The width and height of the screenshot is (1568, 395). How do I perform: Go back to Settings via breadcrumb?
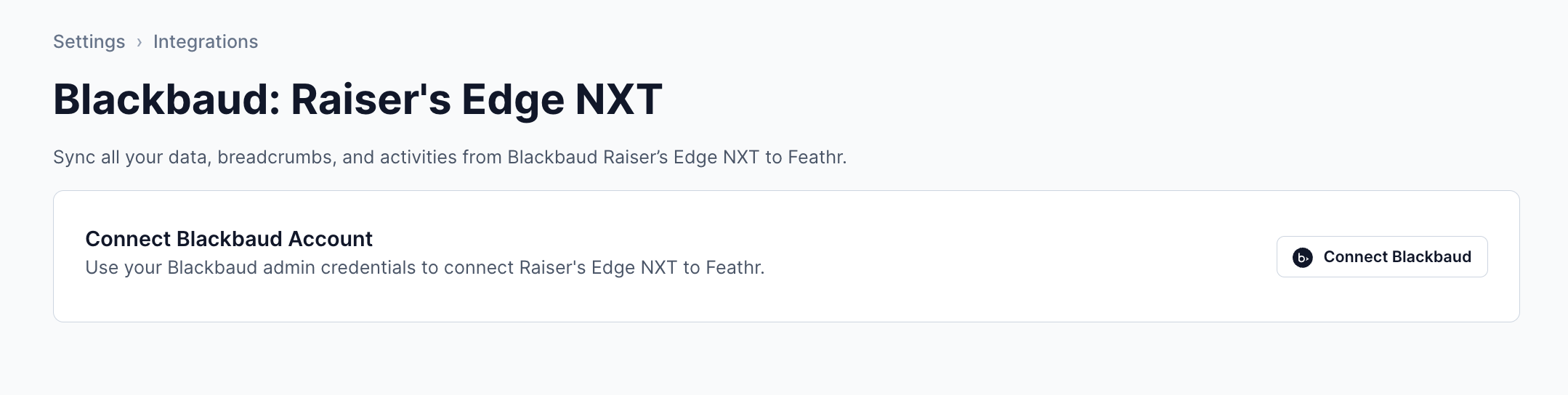[x=89, y=42]
